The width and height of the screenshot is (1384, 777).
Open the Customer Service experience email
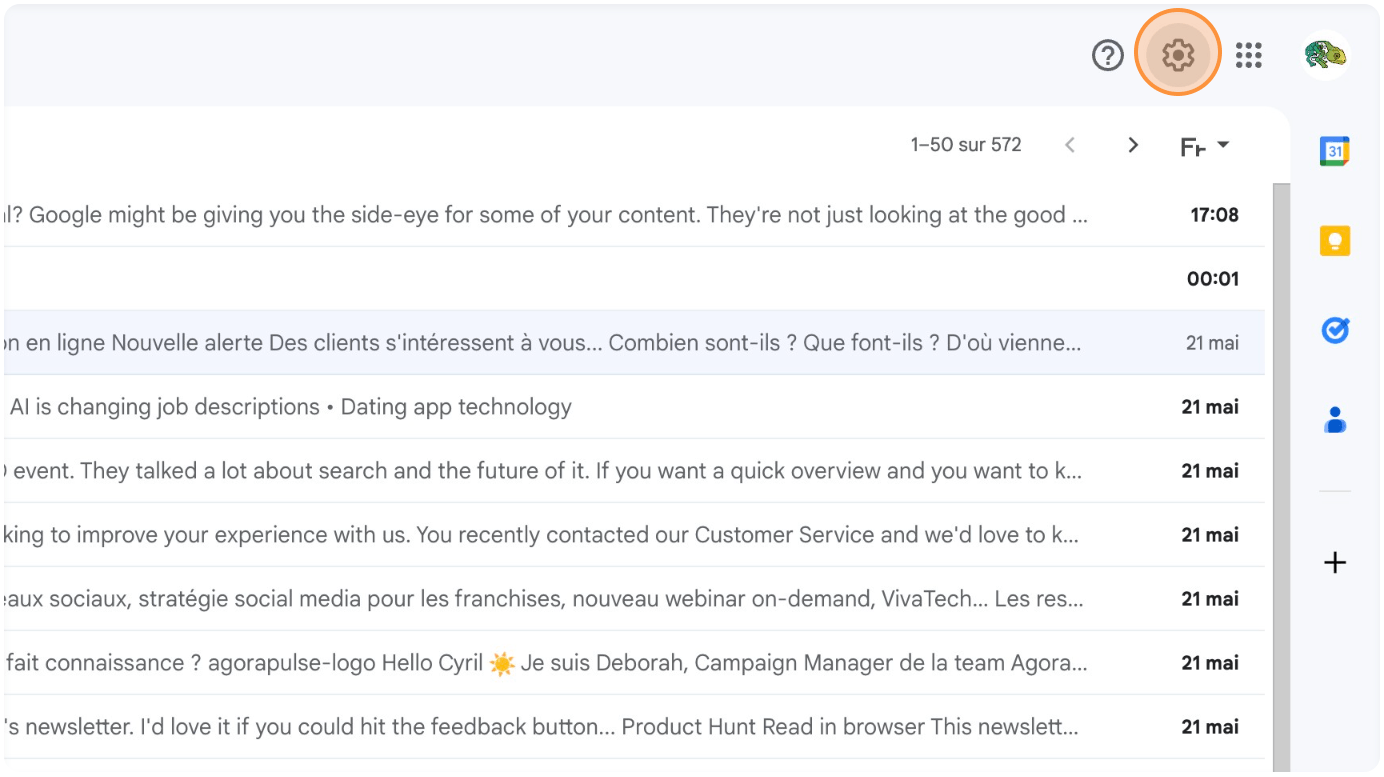pyautogui.click(x=600, y=535)
